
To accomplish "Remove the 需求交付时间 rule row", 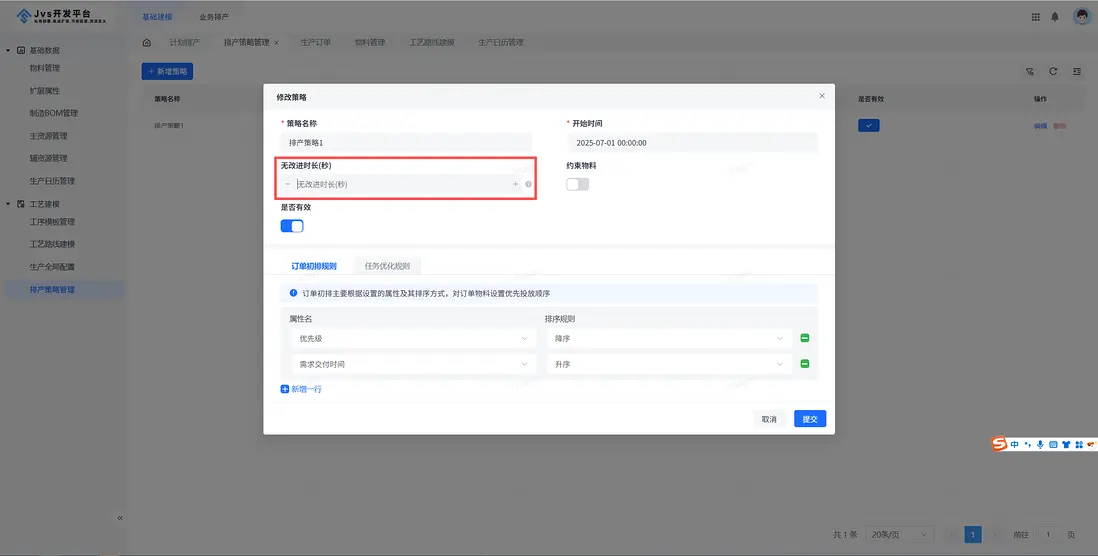I will tap(805, 364).
